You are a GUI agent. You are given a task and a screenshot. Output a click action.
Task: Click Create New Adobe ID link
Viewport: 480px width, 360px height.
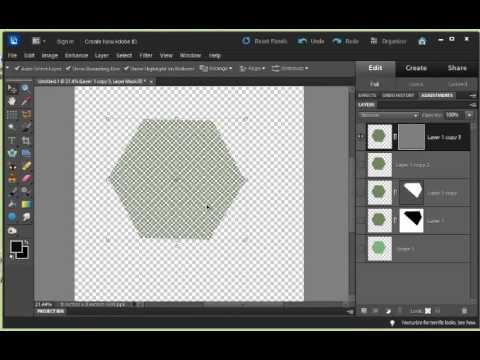(x=111, y=41)
